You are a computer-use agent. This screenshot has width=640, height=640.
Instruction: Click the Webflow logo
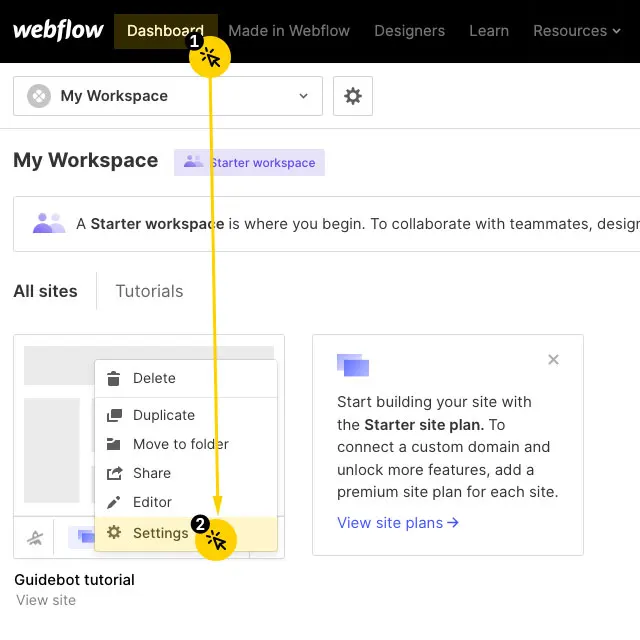pos(58,30)
